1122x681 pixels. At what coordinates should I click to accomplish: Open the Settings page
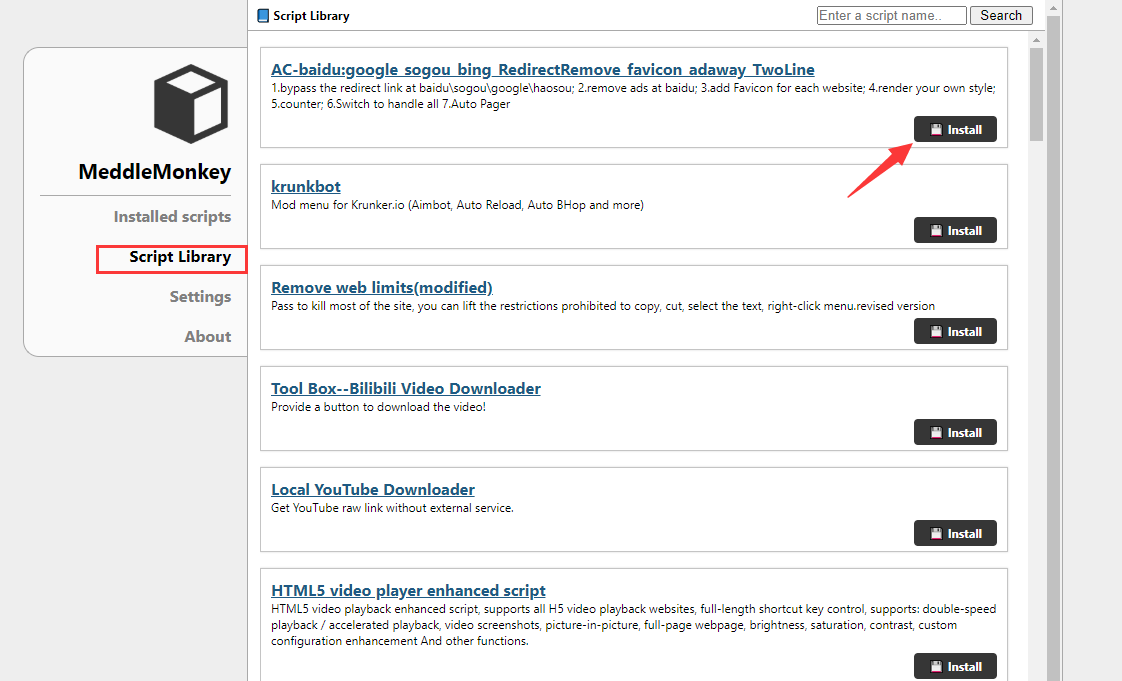[200, 297]
